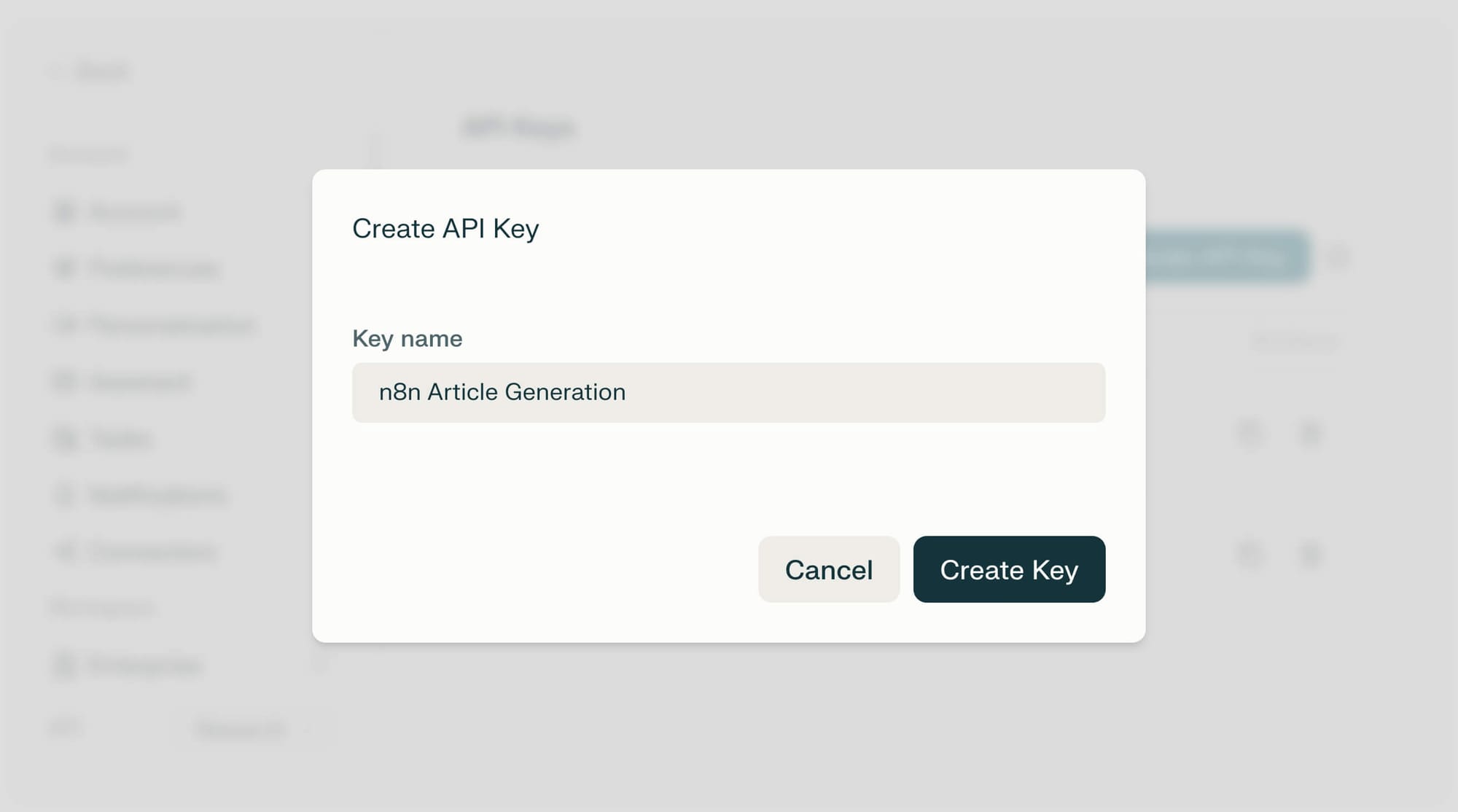Click the delete icon in the second key row
Screen dimensions: 1458x812
click(x=1311, y=554)
